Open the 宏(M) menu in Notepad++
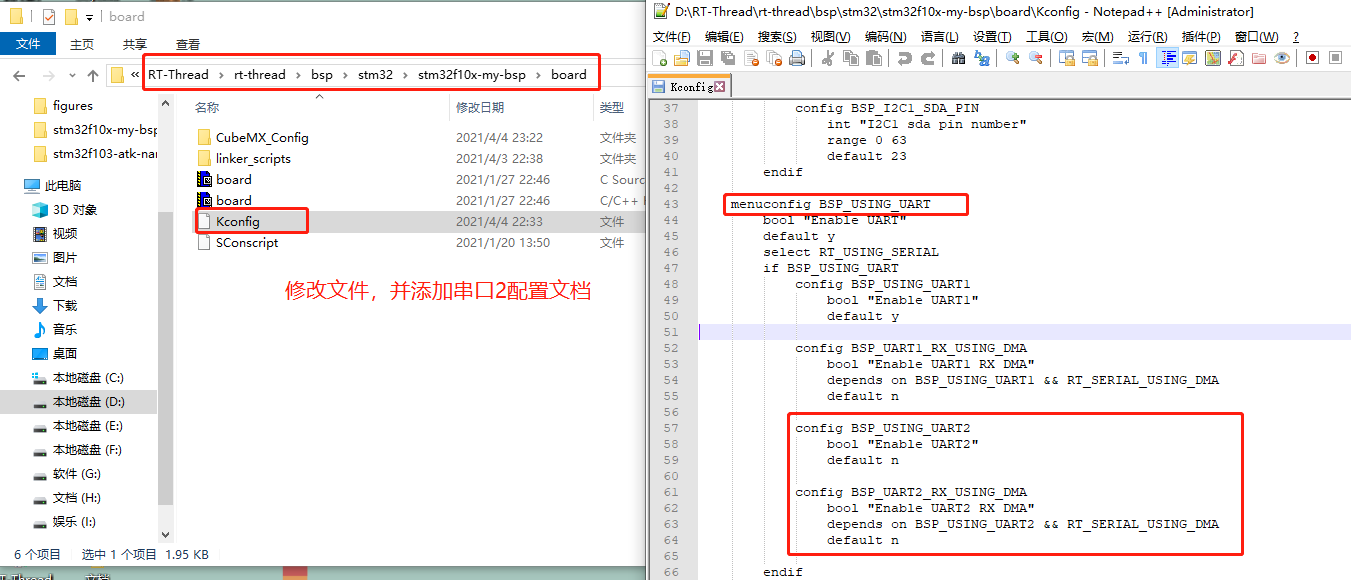Screen dimensions: 1351x580 (x=1098, y=37)
